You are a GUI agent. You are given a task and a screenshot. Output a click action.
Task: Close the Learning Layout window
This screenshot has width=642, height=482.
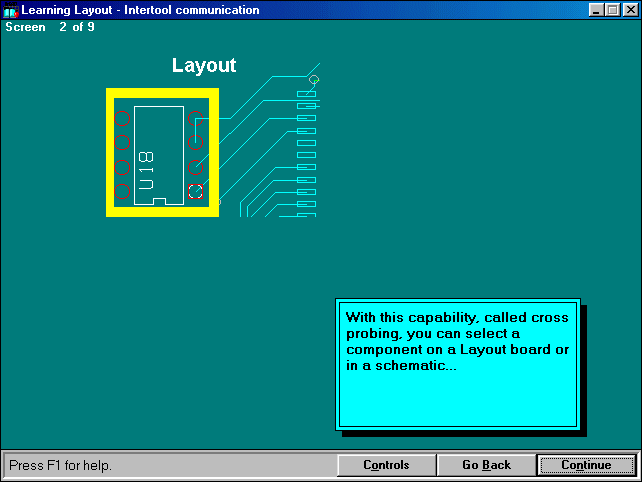click(629, 10)
